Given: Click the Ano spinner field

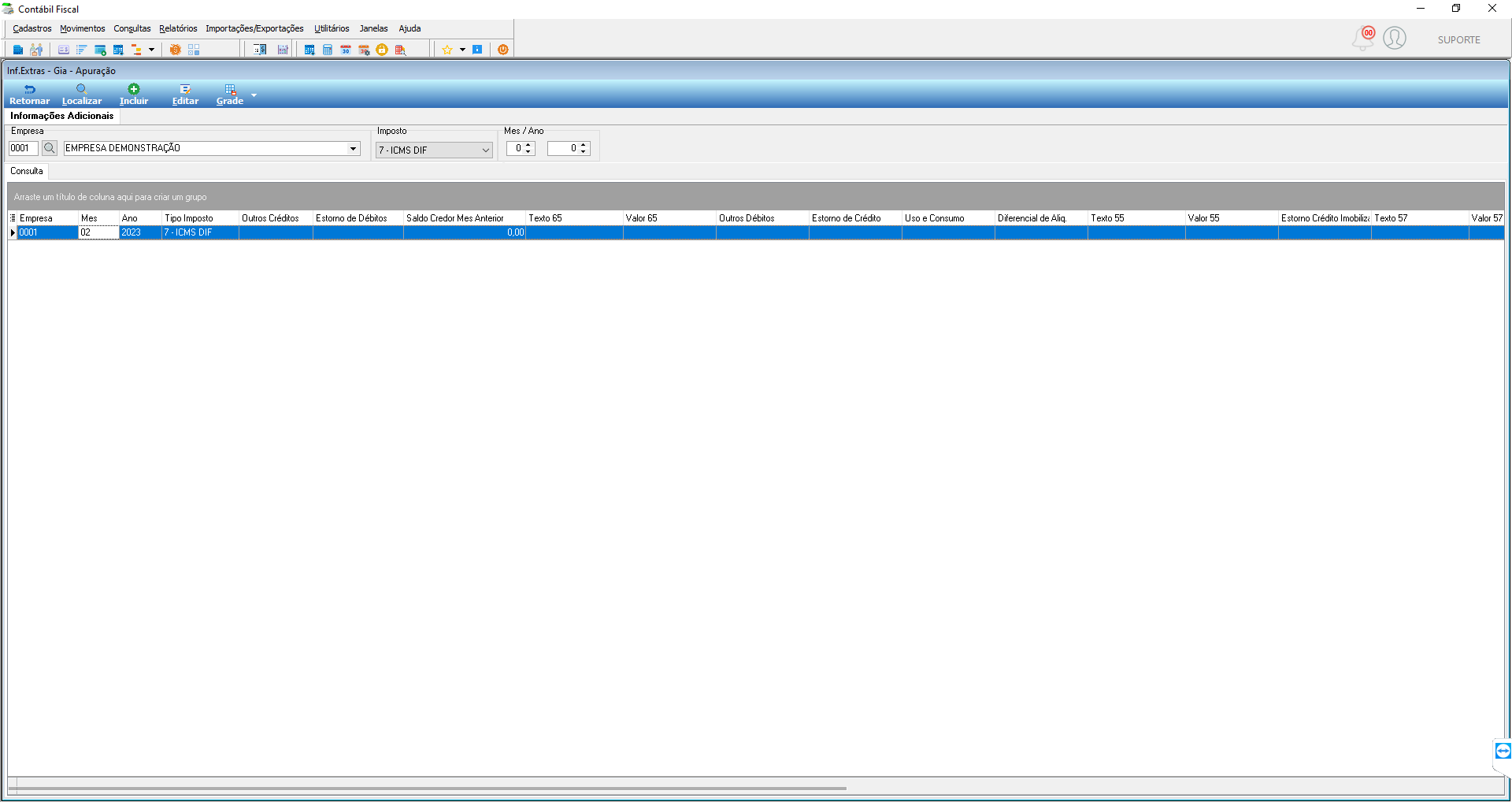Looking at the screenshot, I should point(569,148).
